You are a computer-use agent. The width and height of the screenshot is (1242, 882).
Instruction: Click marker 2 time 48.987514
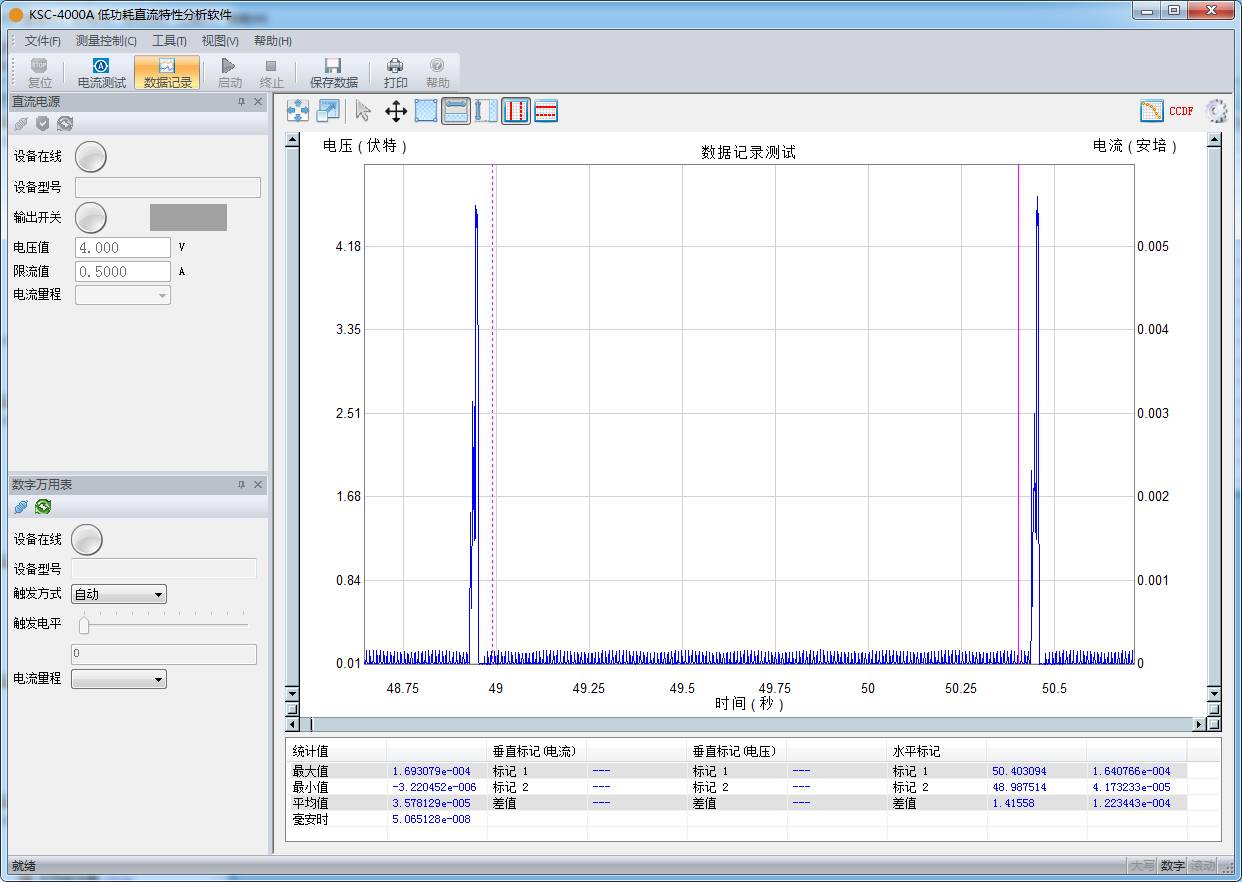[1019, 787]
